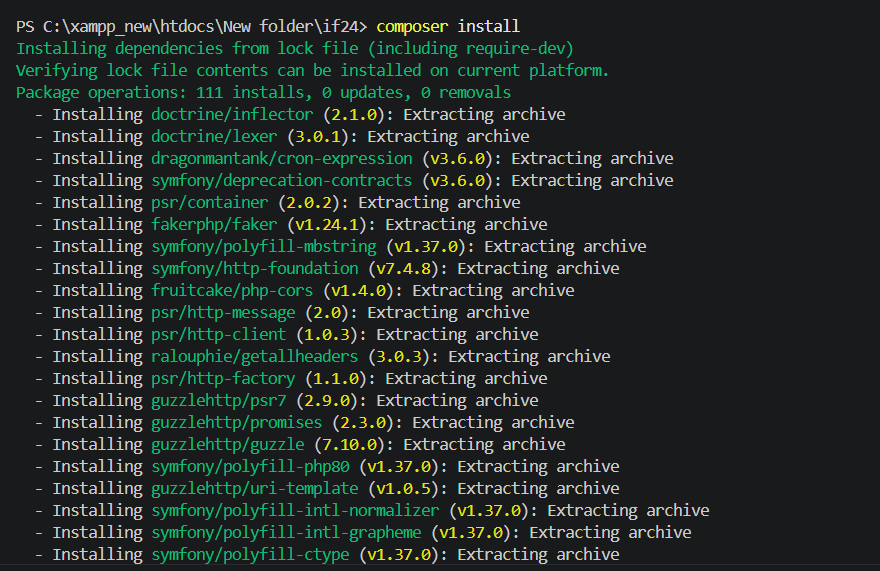Click package name guzzlehttp/promises
Screen dimensions: 880x571
236,422
